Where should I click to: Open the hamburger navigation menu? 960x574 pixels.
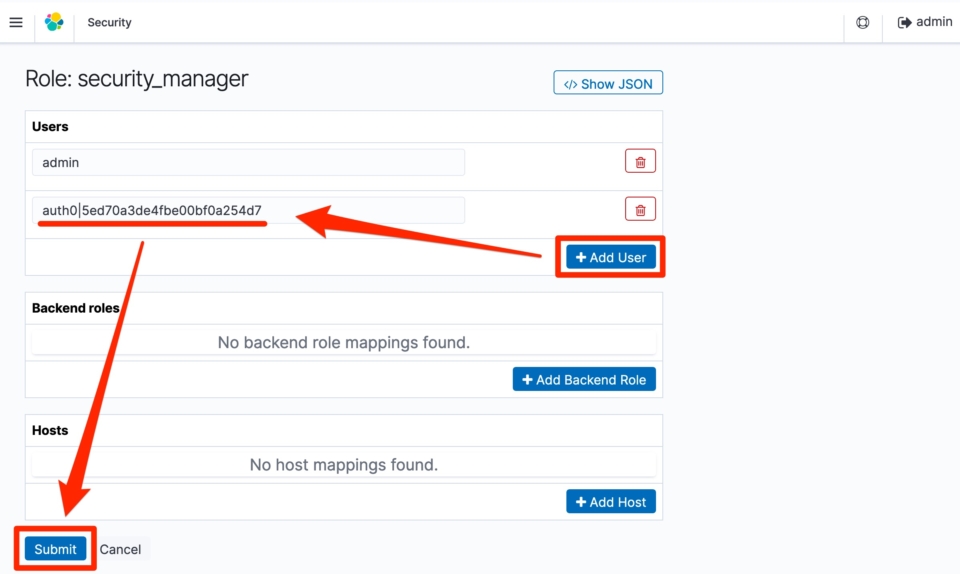coord(16,23)
